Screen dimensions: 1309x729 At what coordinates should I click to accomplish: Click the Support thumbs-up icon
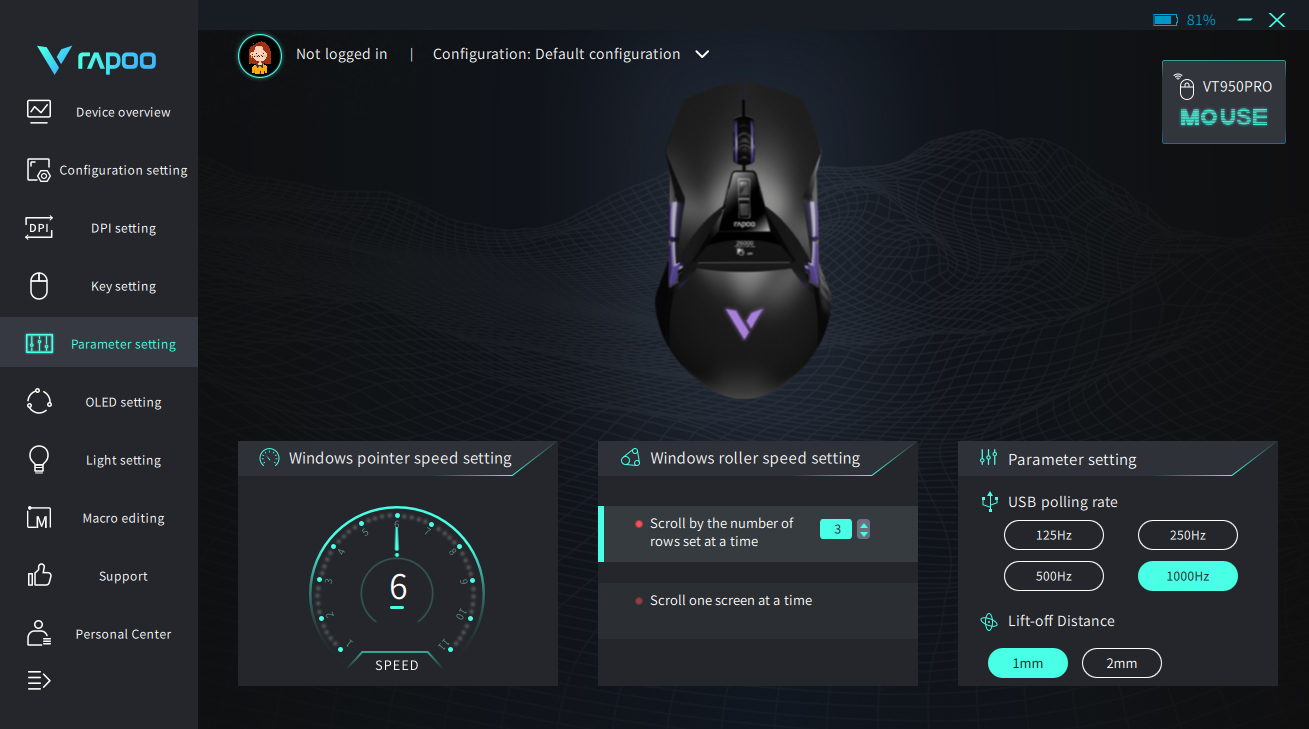click(39, 575)
